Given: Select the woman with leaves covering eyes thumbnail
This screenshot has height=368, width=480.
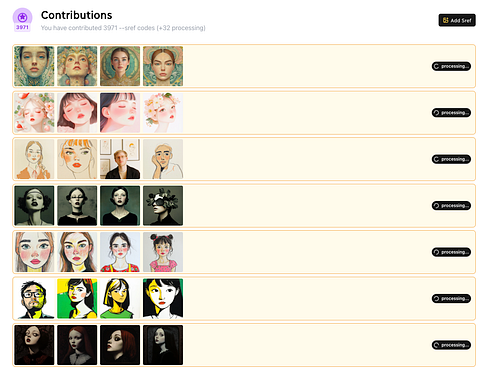Looking at the screenshot, I should click(x=163, y=206).
